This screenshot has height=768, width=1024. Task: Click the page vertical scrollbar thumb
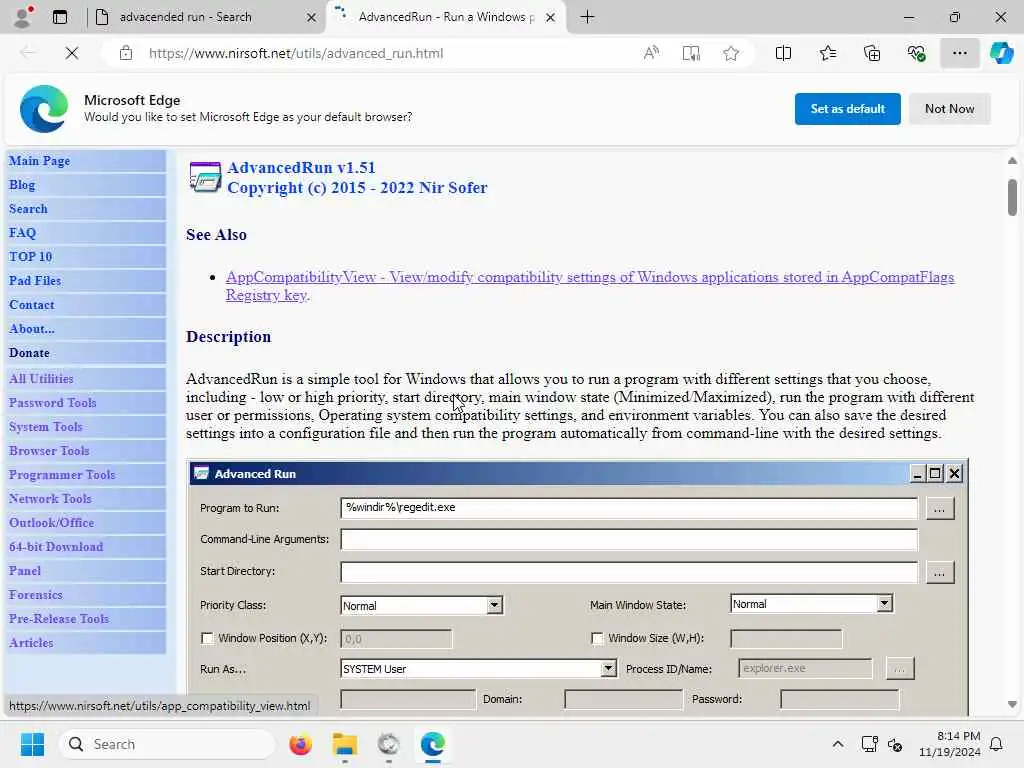(1012, 197)
